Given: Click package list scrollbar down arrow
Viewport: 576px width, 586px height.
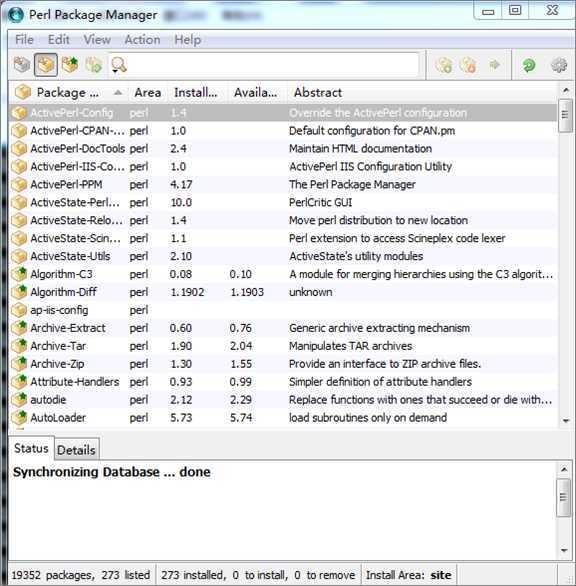Looking at the screenshot, I should pyautogui.click(x=566, y=421).
